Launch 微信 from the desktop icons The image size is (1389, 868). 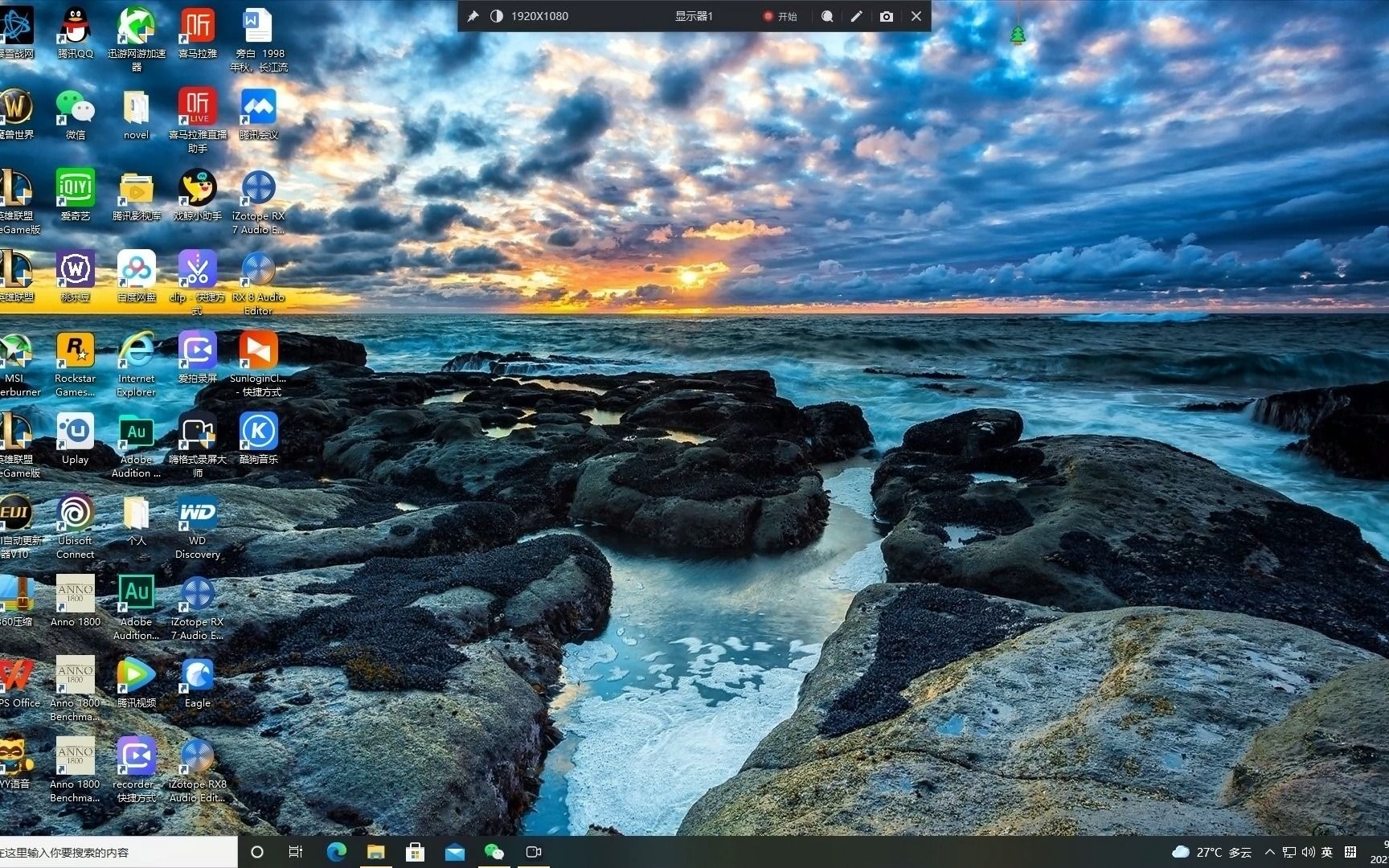76,113
